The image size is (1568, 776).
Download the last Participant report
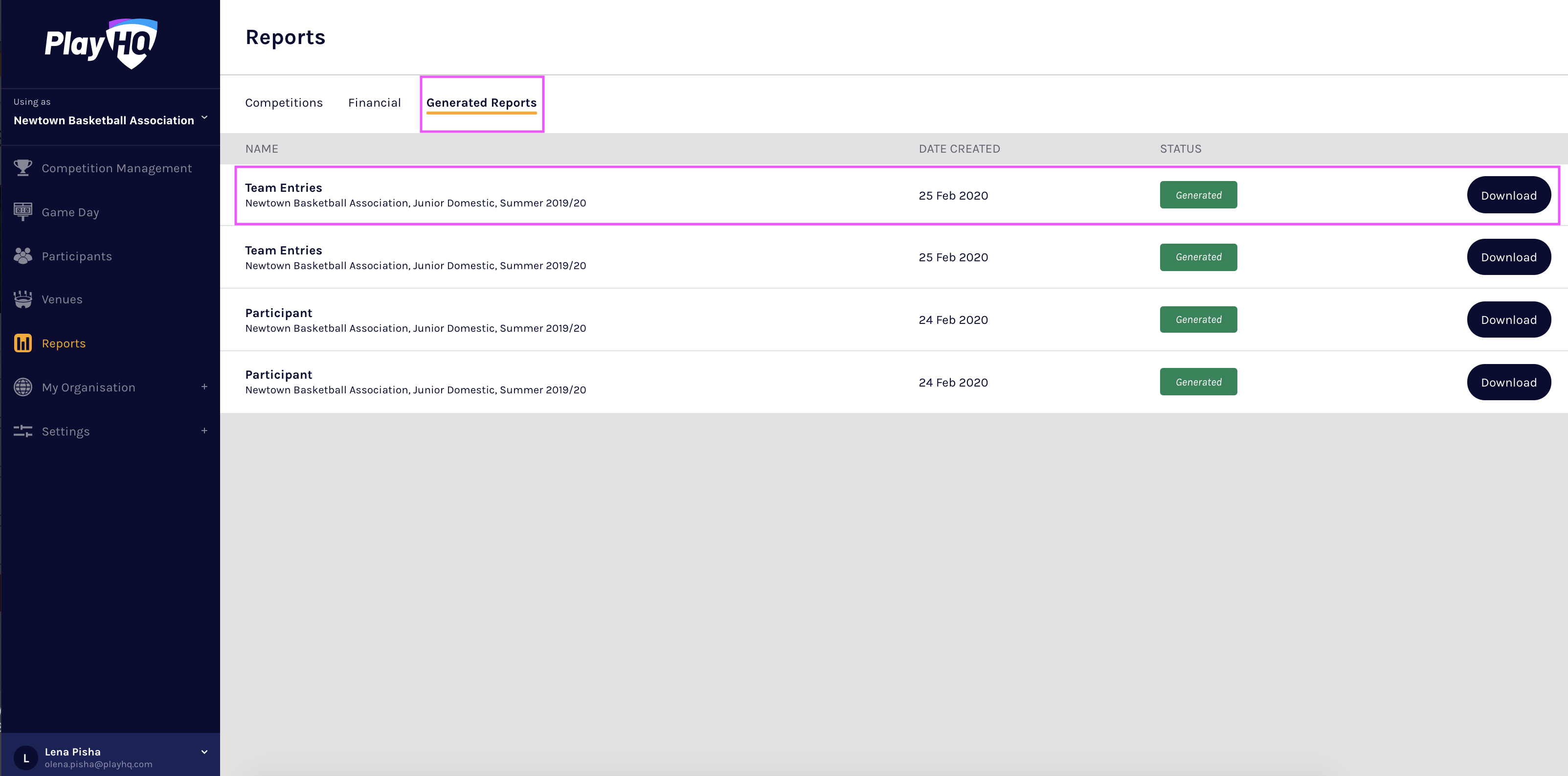tap(1508, 382)
